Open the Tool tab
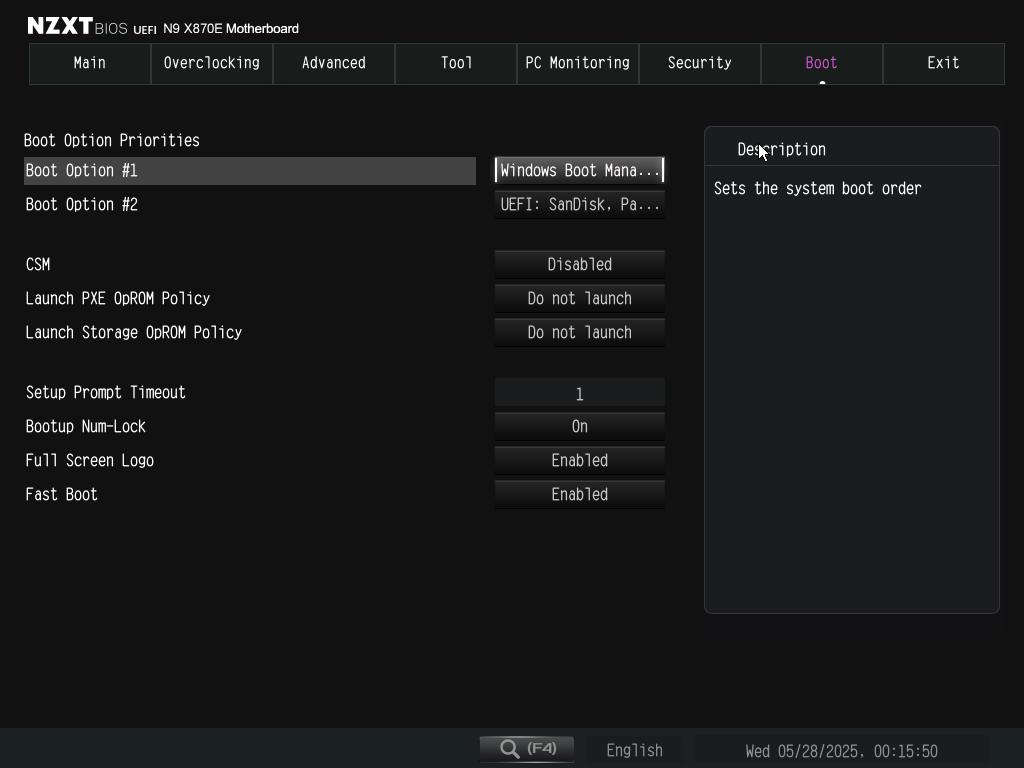The image size is (1024, 768). click(456, 63)
